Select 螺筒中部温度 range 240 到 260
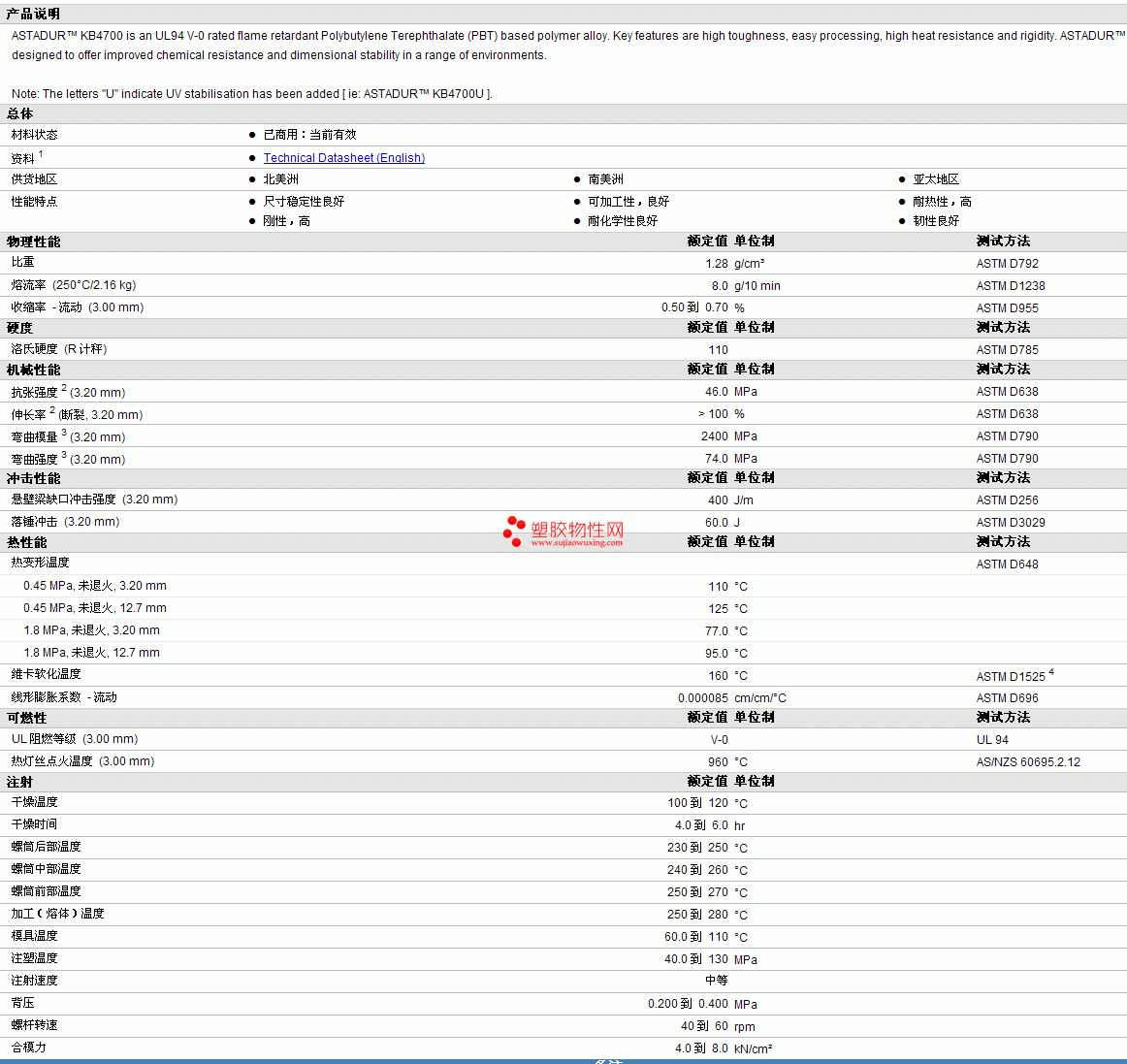The width and height of the screenshot is (1127, 1064). (x=697, y=870)
